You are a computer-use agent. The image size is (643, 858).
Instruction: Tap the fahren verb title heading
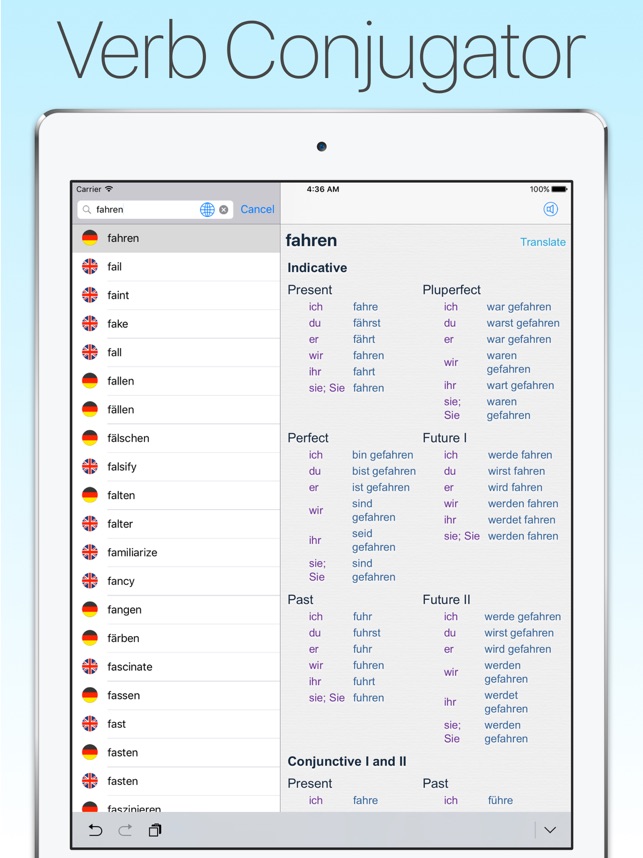(x=311, y=240)
